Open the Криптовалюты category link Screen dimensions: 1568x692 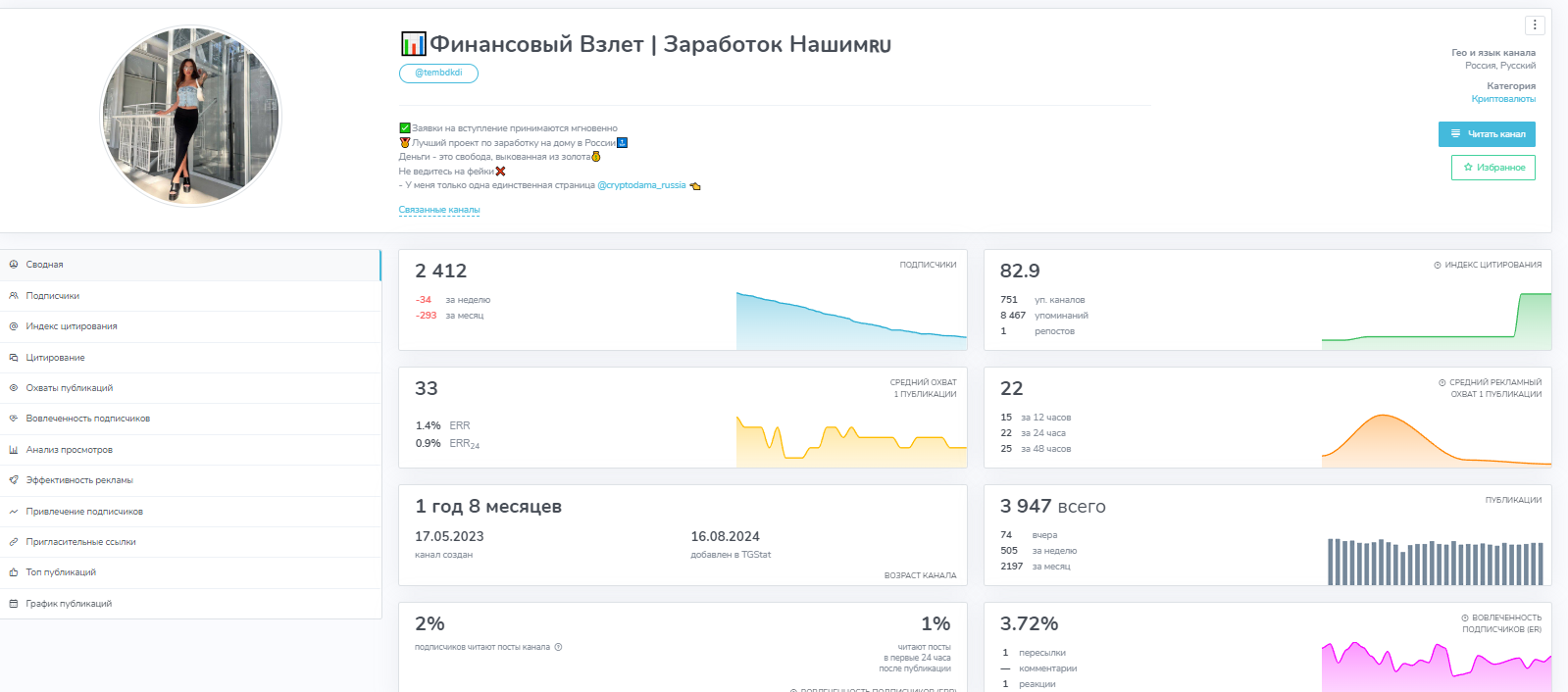(x=1503, y=99)
